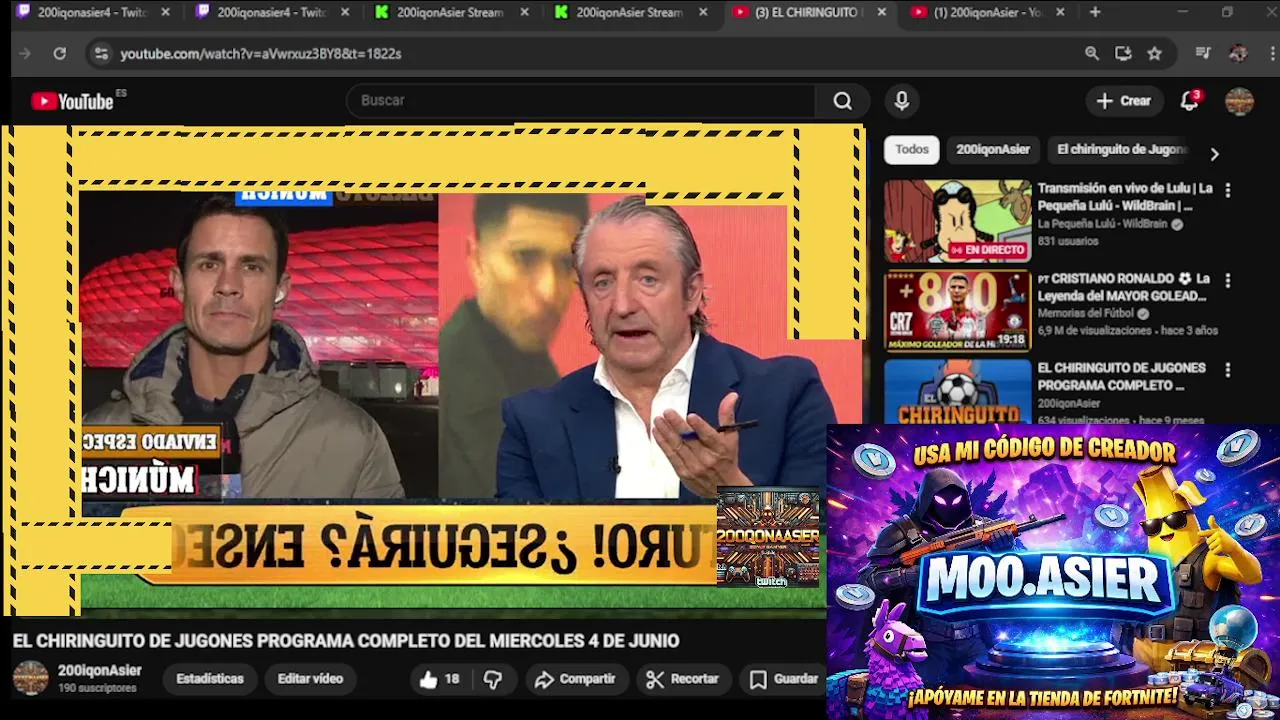Reload the page with the refresh icon

[x=60, y=54]
